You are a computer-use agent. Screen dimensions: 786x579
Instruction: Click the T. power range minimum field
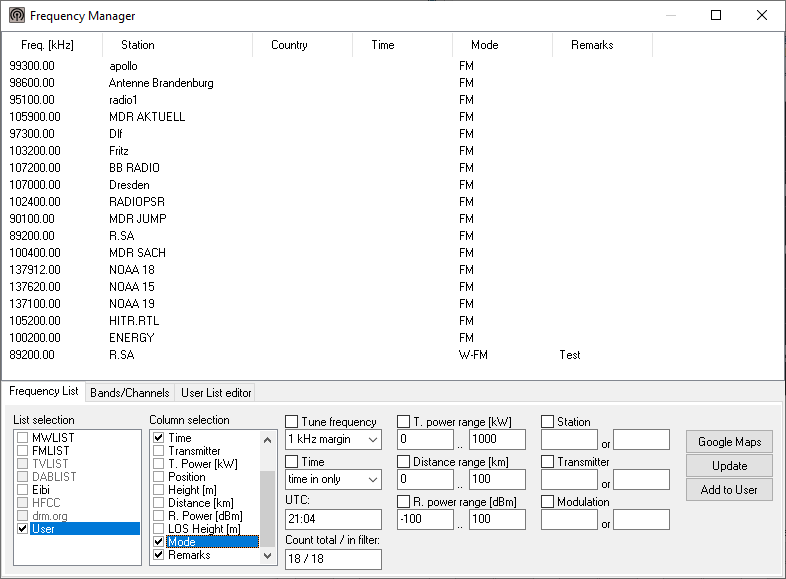tap(426, 440)
